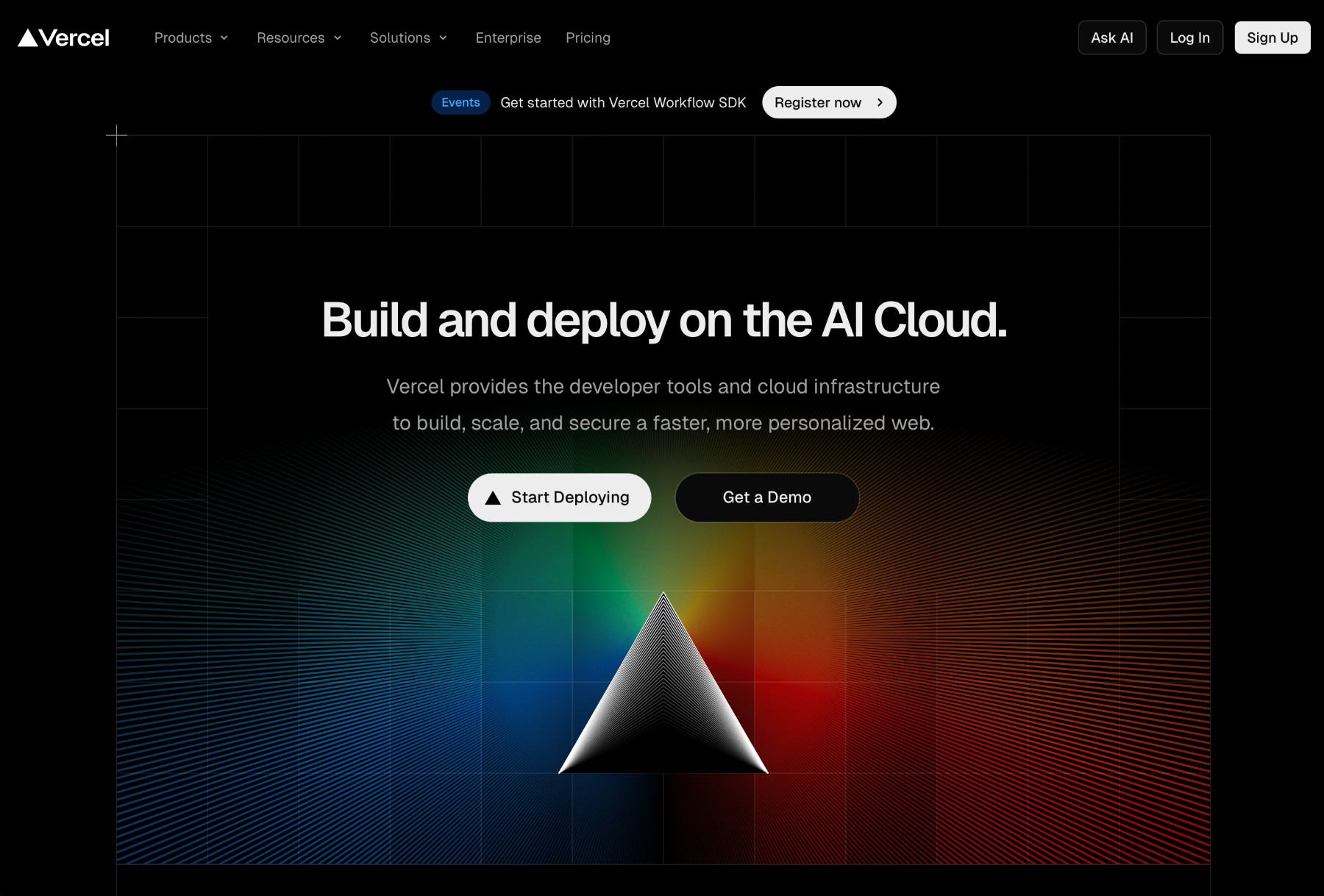1324x896 pixels.
Task: Click the Get a Demo button
Action: 766,498
